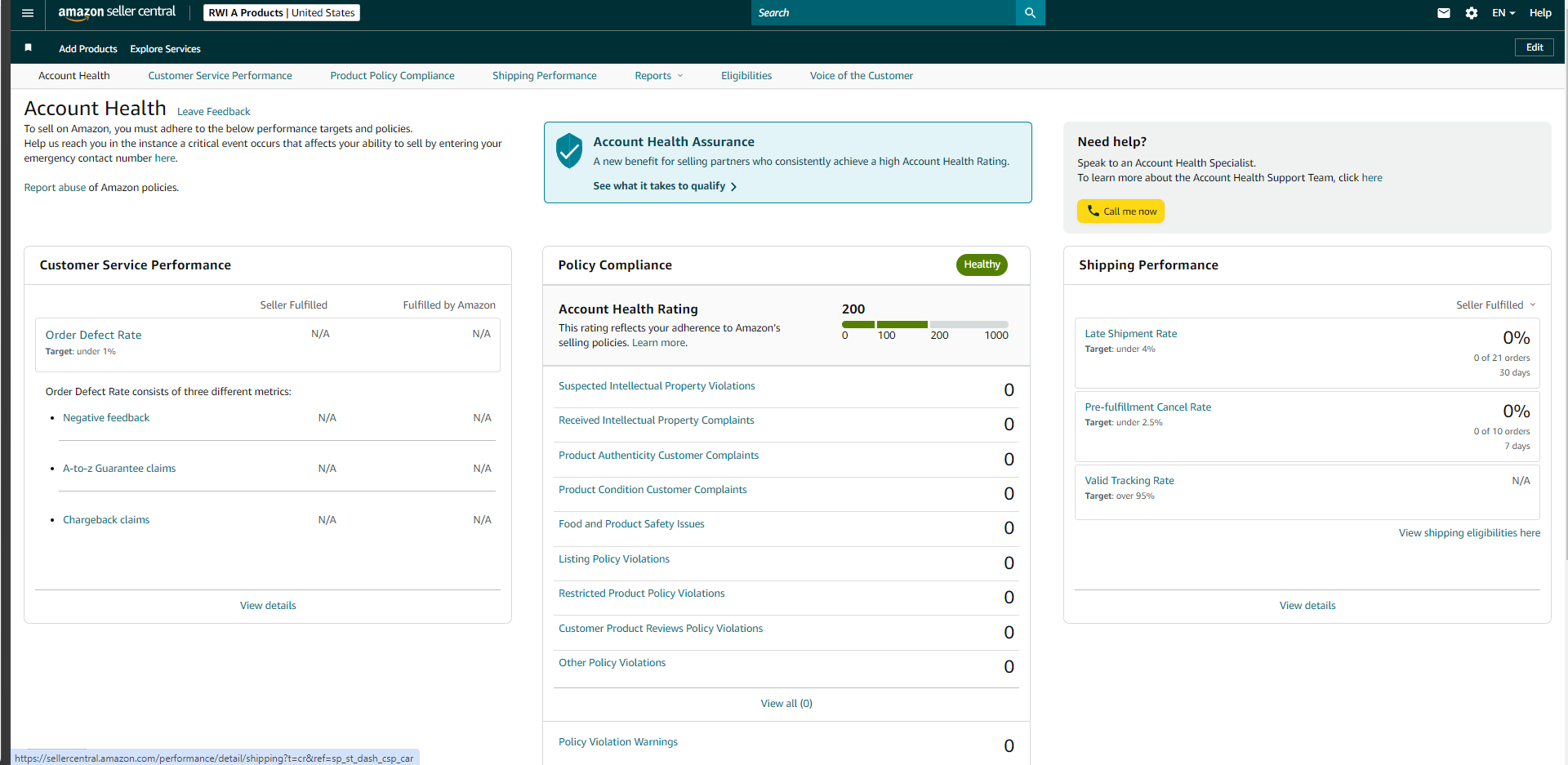Open Voice of the Customer tab
This screenshot has height=765, width=1568.
[862, 76]
